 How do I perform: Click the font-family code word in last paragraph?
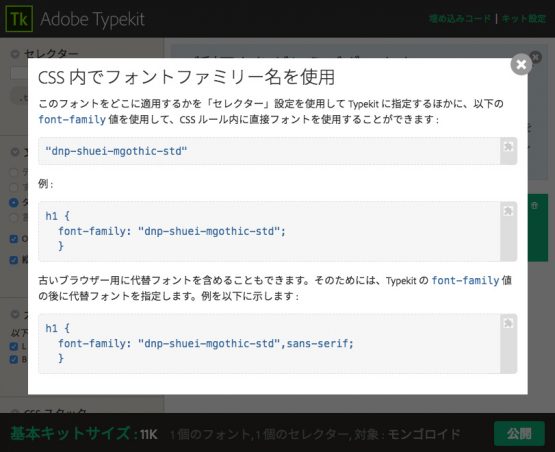coord(465,281)
